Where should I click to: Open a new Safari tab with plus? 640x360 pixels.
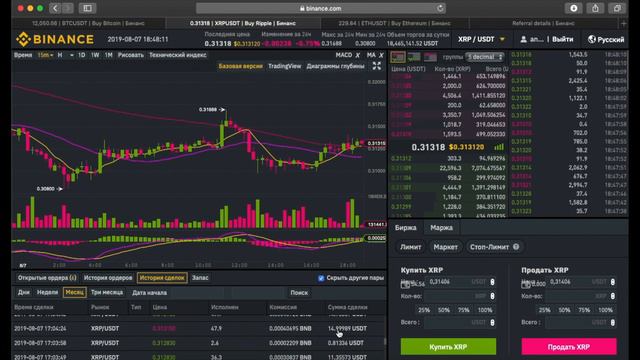point(624,24)
